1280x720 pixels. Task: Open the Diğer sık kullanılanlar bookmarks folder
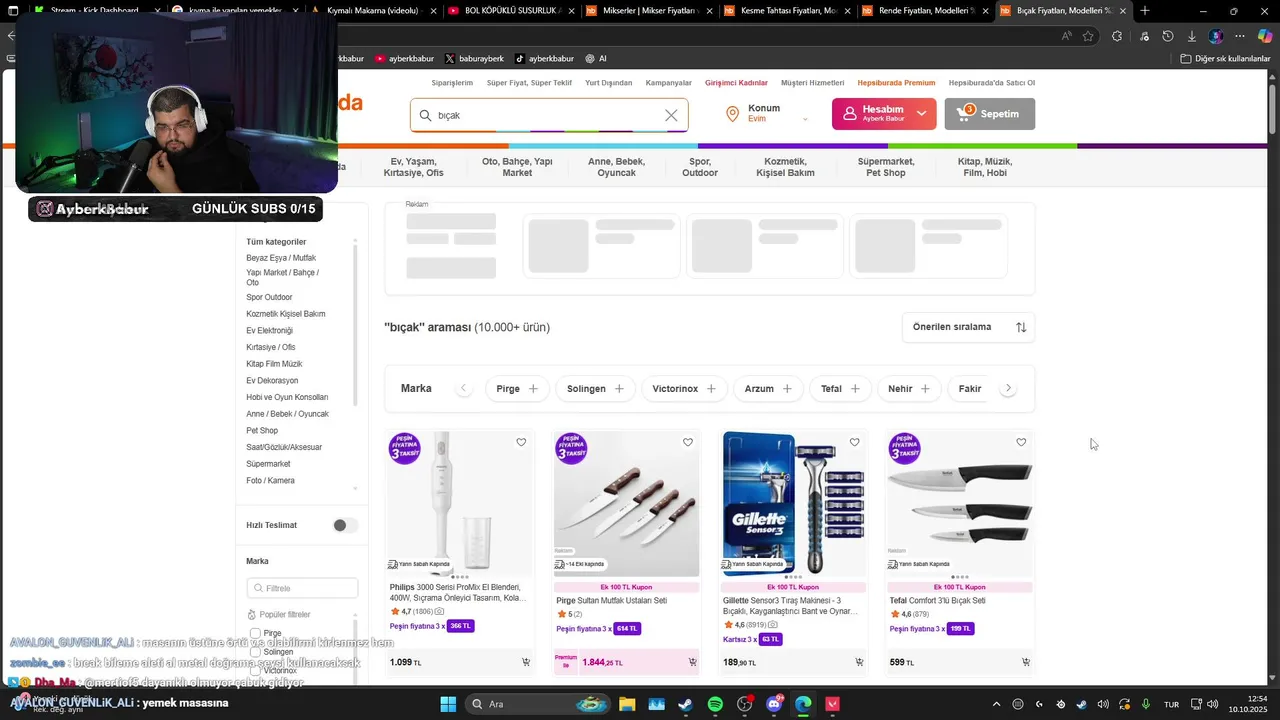coord(1225,58)
